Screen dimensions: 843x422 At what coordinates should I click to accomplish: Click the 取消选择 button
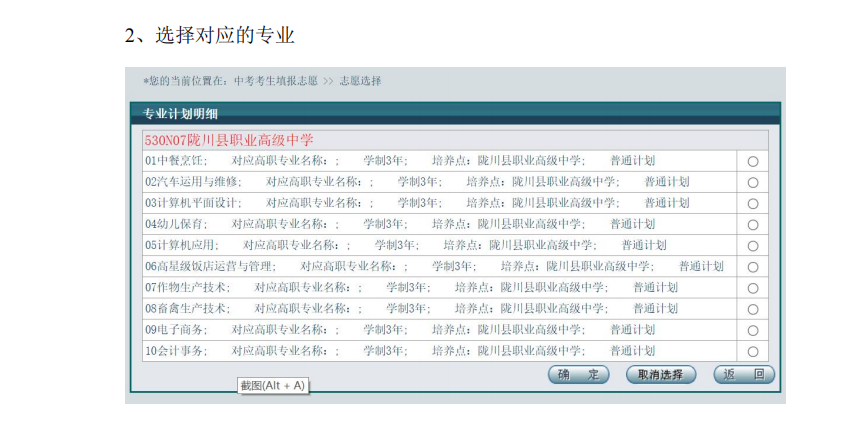coord(661,375)
